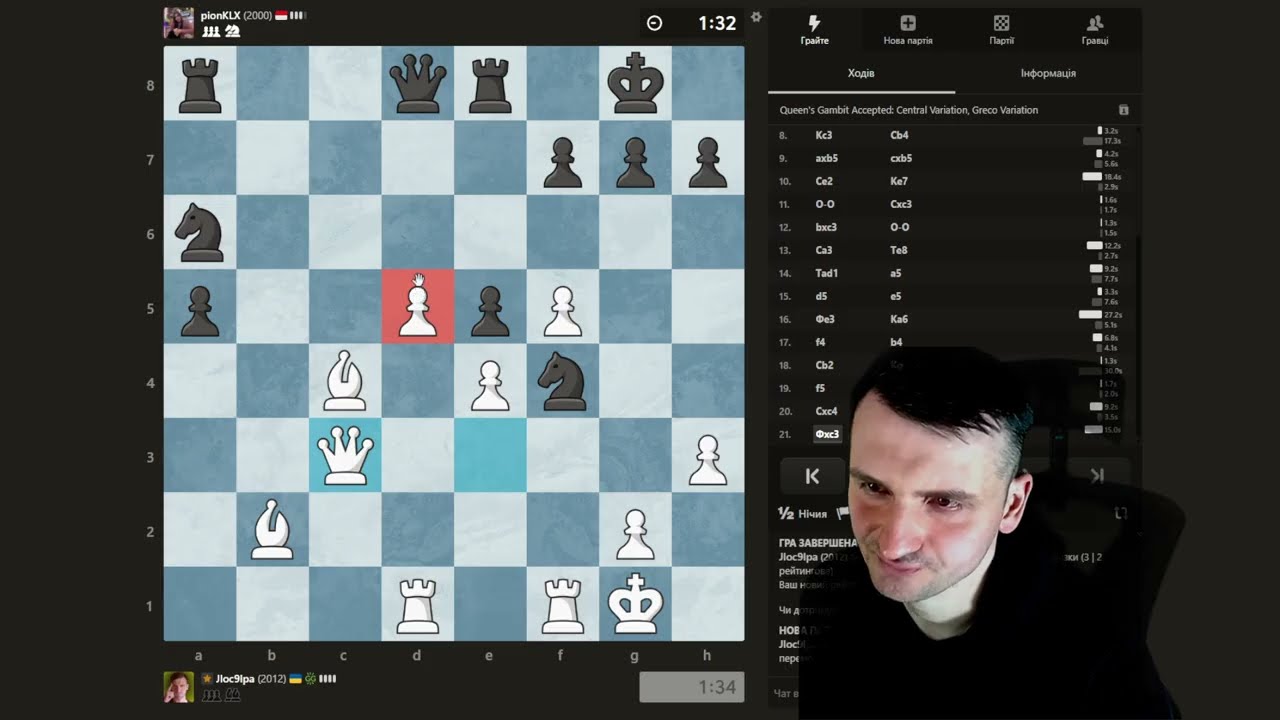This screenshot has height=720, width=1280.
Task: Go to move 12 bxc3
Action: (x=827, y=227)
